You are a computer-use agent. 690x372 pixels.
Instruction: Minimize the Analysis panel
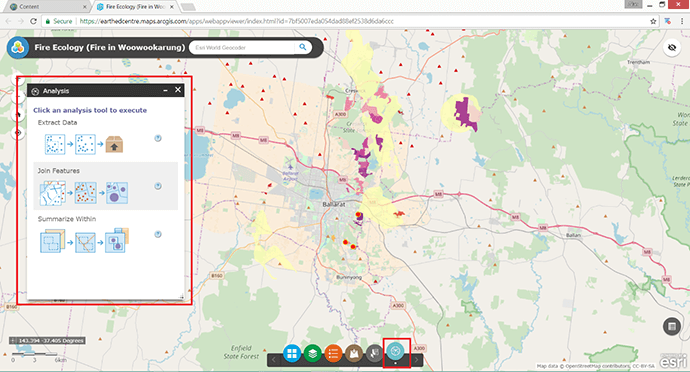(x=165, y=90)
